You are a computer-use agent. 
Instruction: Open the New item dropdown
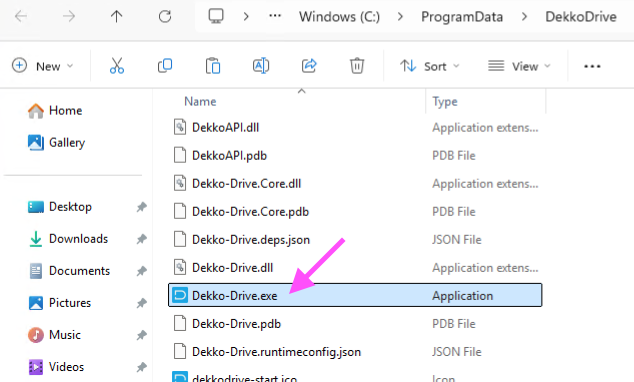point(42,66)
